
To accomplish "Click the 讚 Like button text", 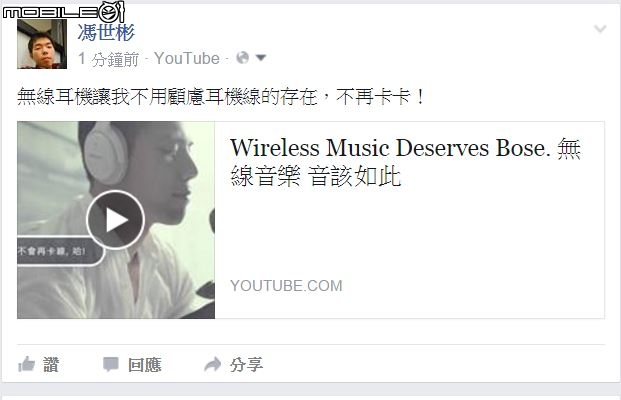I will coord(51,365).
